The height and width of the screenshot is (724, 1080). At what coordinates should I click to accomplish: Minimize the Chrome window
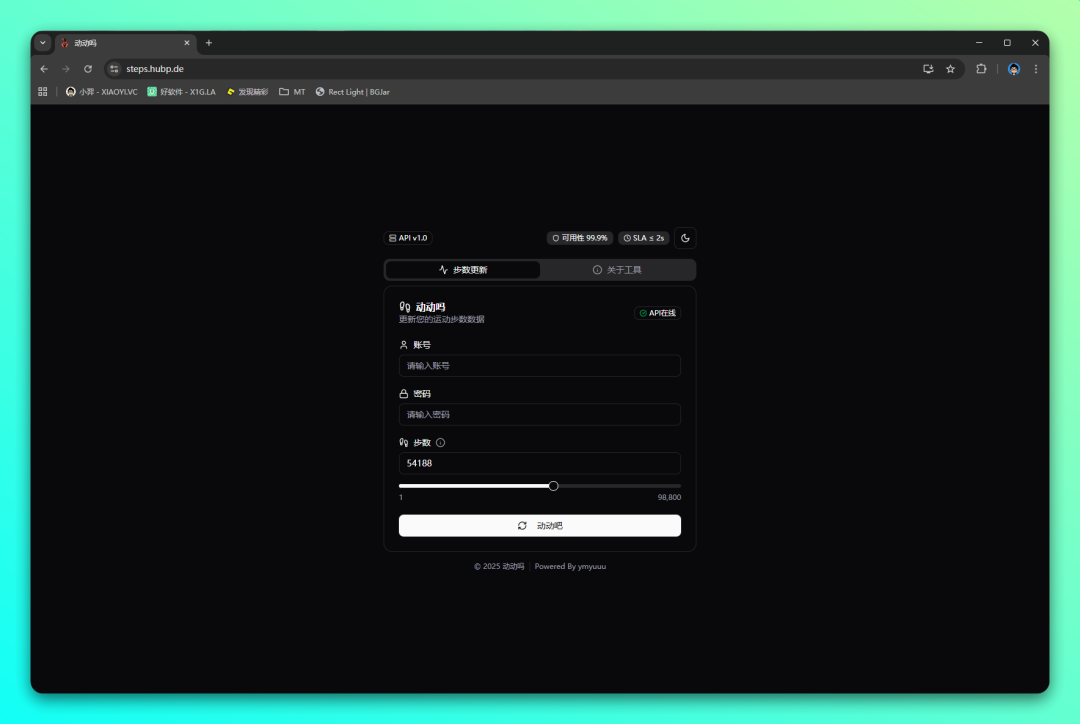[979, 43]
